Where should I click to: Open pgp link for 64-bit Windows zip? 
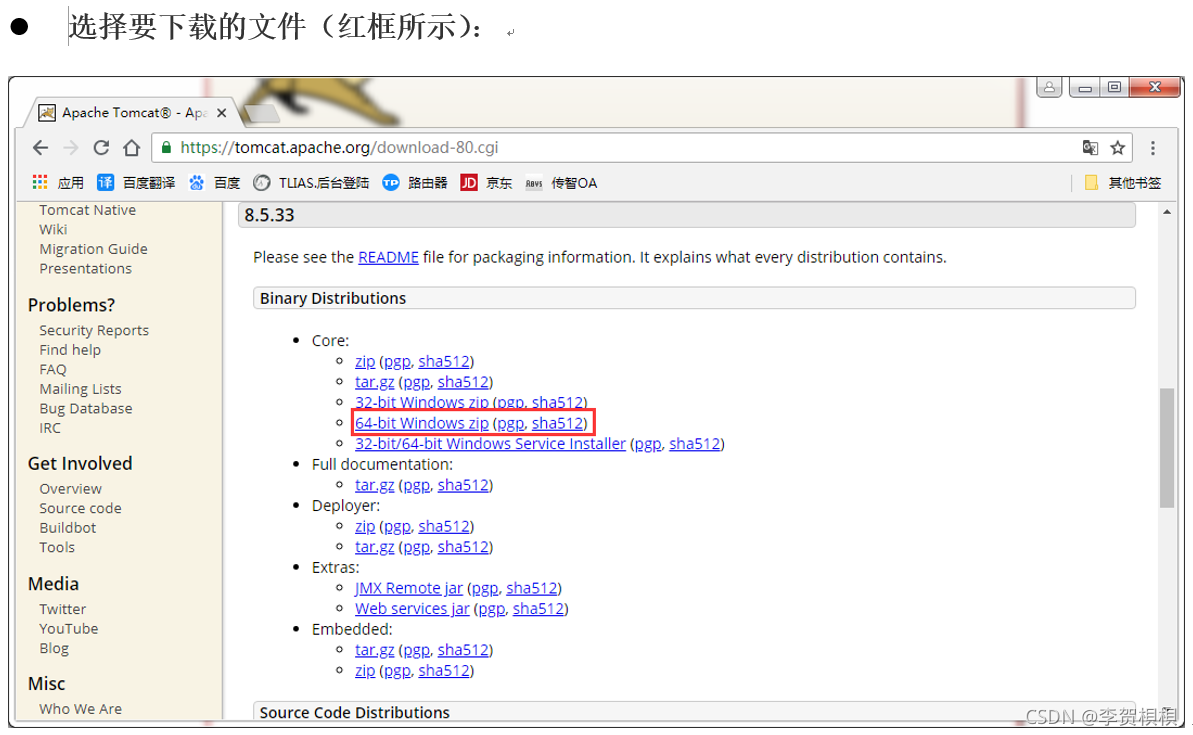(x=511, y=423)
